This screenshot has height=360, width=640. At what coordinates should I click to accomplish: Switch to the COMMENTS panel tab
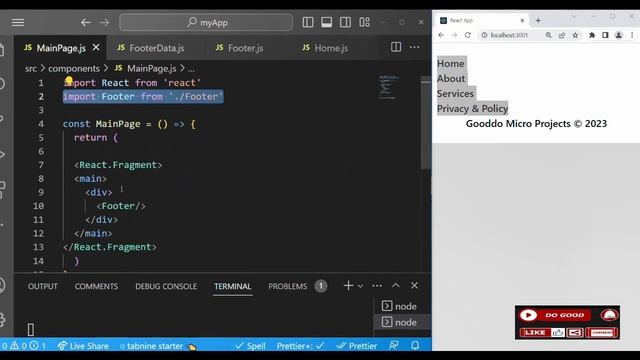[96, 287]
